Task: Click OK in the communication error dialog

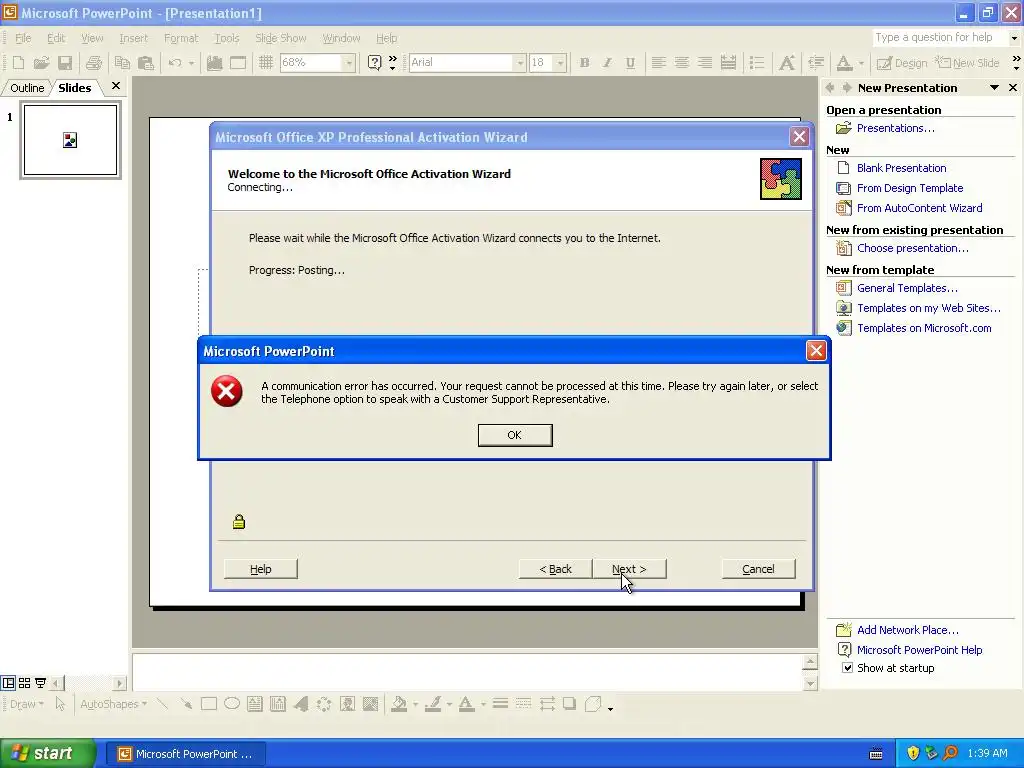Action: [515, 435]
